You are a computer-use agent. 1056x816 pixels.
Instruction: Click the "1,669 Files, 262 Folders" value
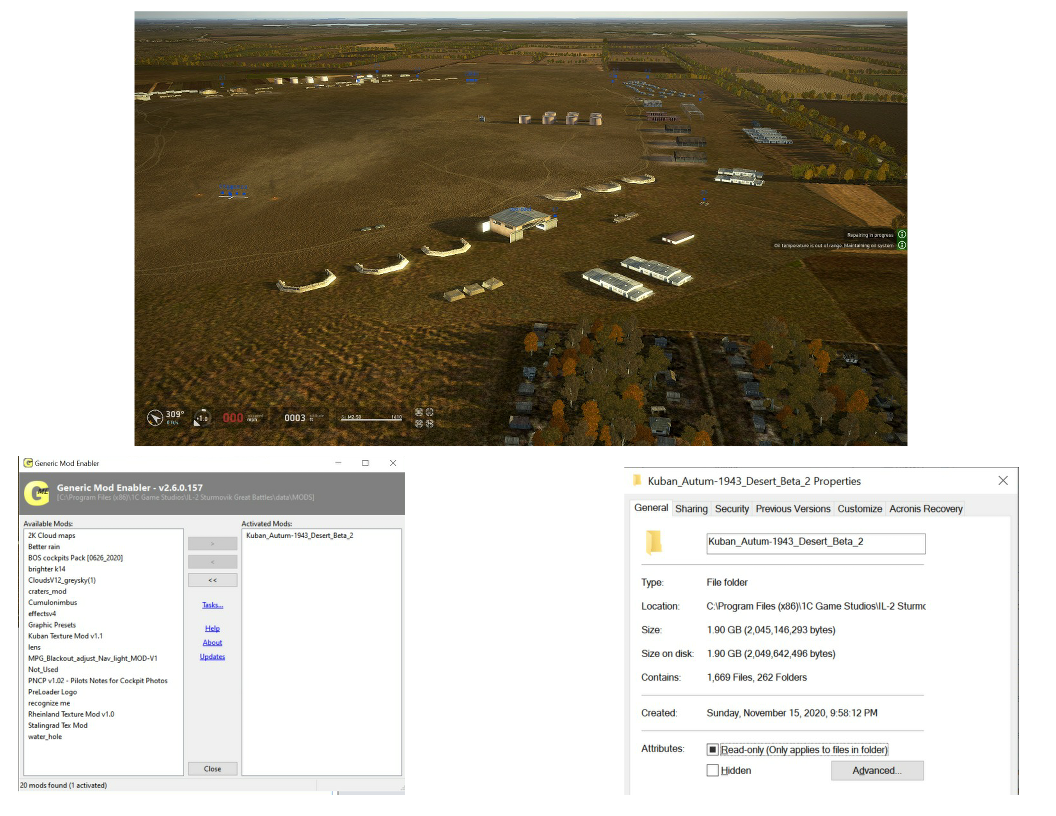pyautogui.click(x=756, y=677)
